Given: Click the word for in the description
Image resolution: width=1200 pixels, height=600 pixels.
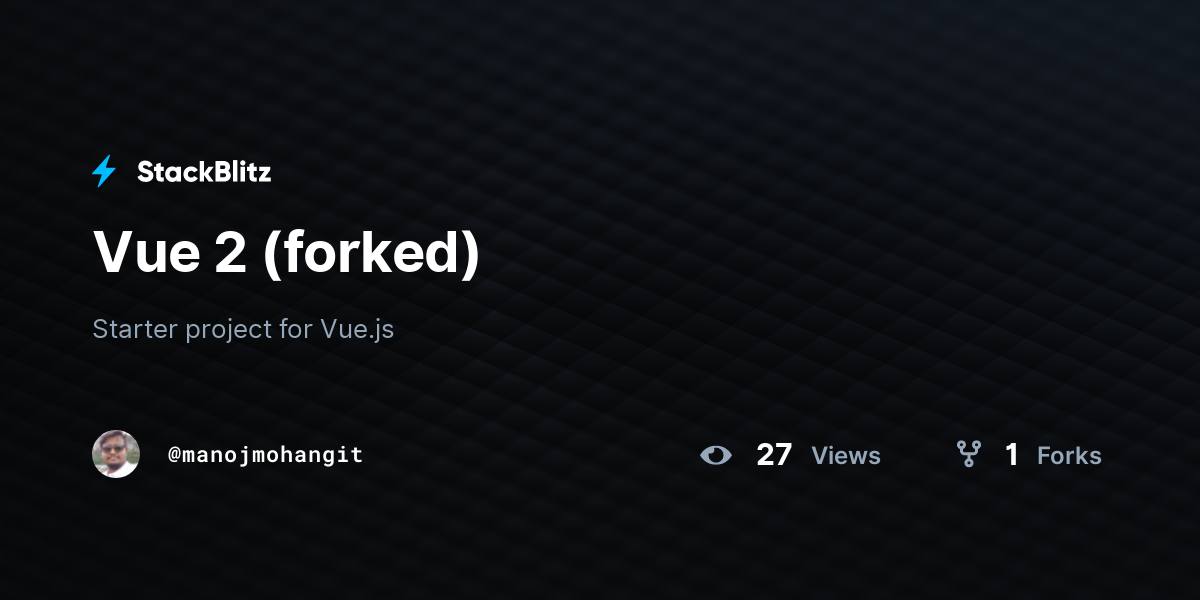Looking at the screenshot, I should [296, 329].
